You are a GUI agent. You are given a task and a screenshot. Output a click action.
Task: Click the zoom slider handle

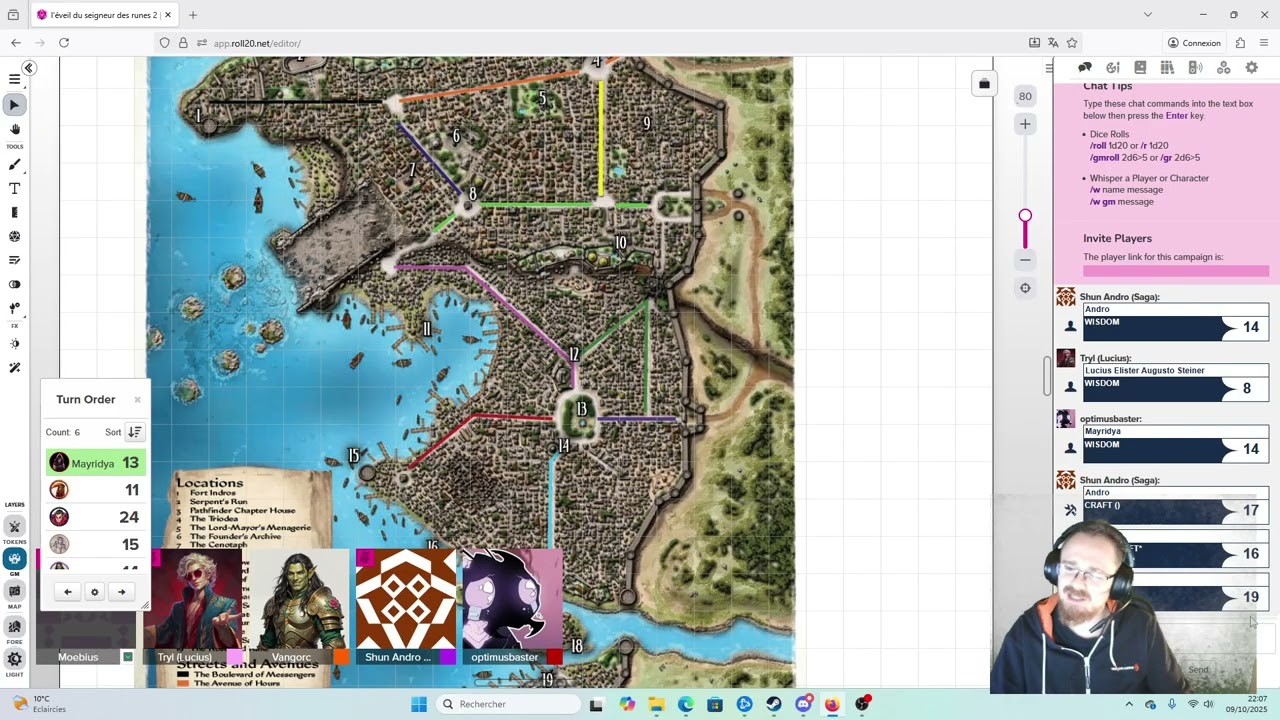(1025, 216)
